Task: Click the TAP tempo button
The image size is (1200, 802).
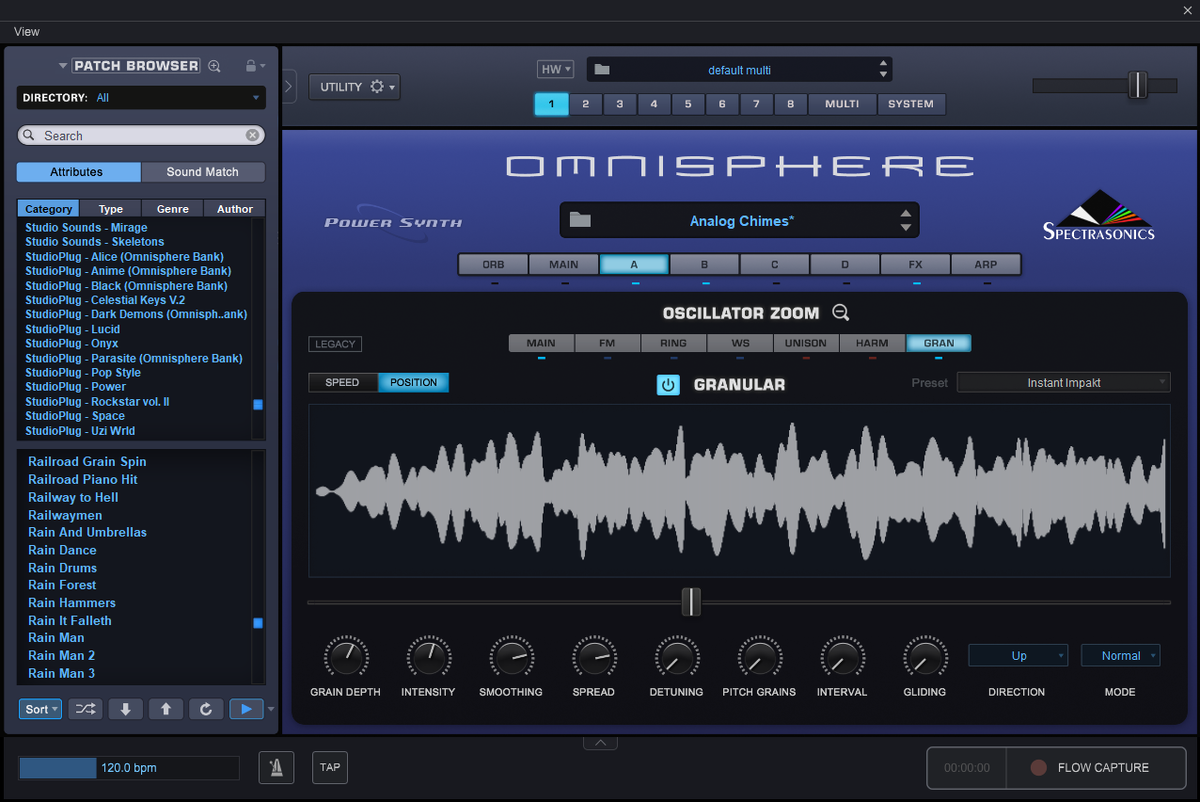Action: click(x=330, y=767)
